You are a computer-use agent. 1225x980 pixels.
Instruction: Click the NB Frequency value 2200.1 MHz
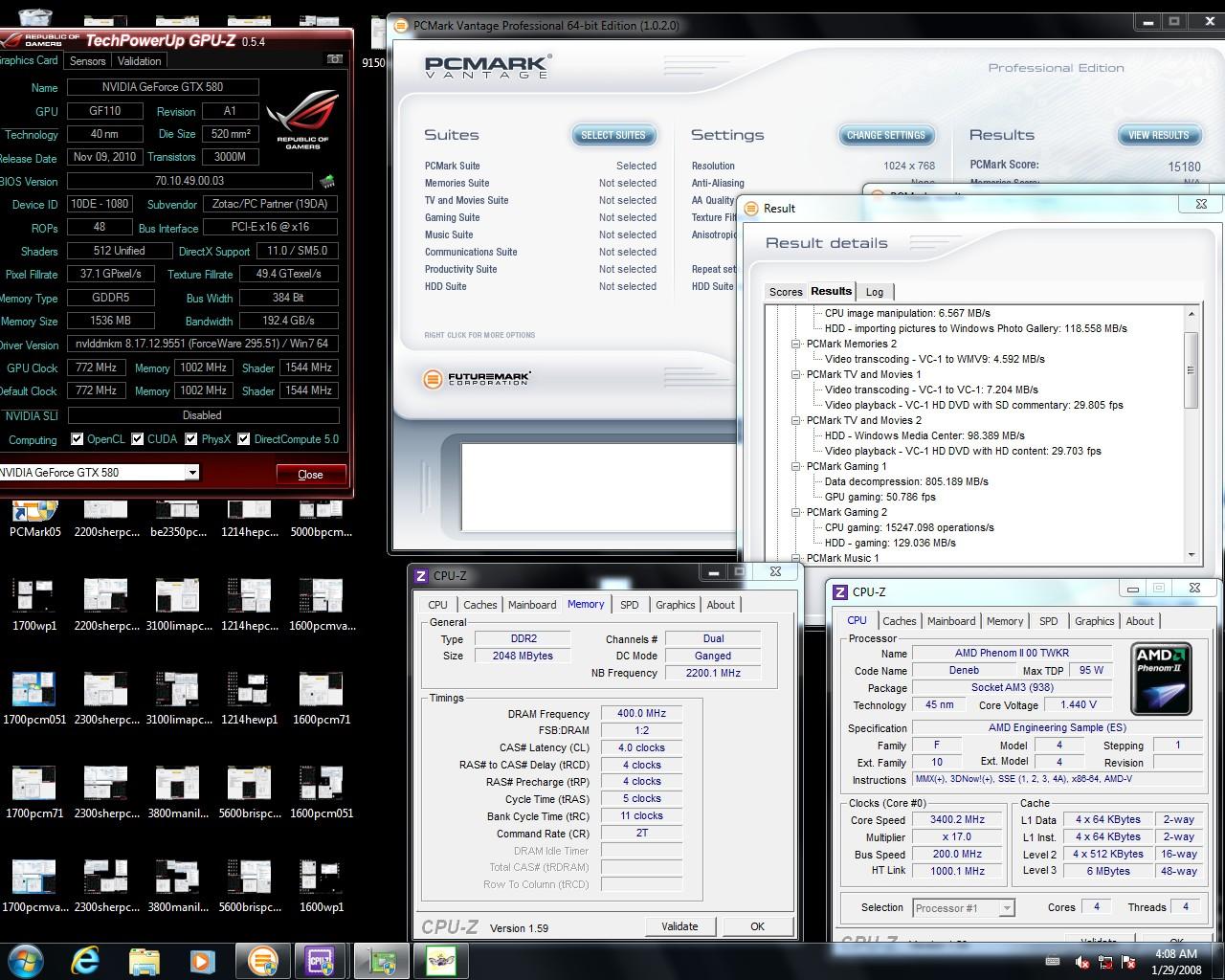tap(713, 673)
